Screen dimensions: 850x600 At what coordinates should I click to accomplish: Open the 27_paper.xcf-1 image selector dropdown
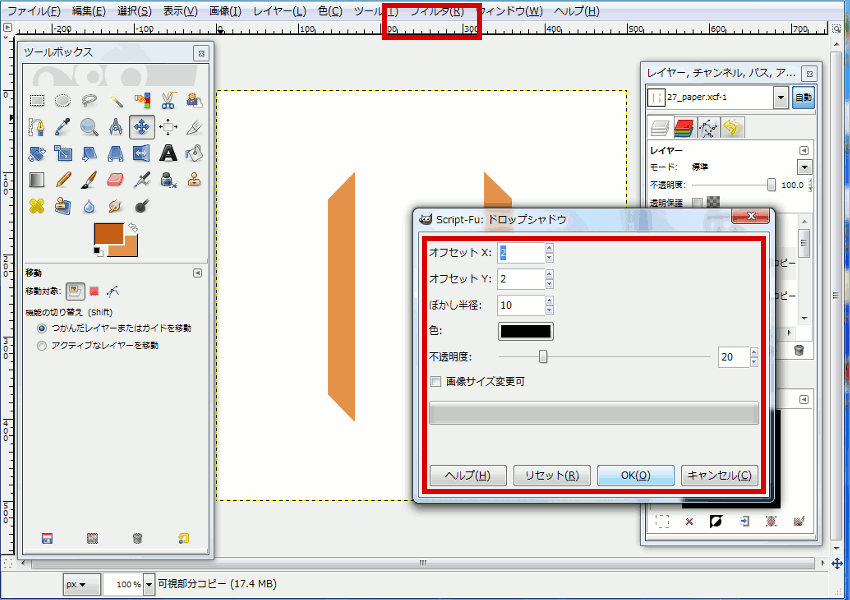(781, 97)
